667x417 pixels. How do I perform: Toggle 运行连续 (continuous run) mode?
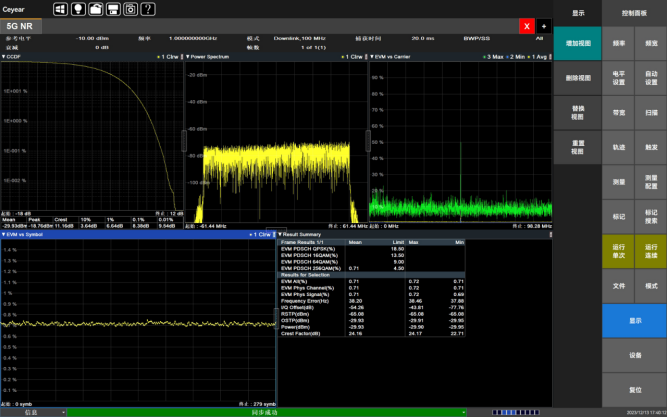point(650,250)
